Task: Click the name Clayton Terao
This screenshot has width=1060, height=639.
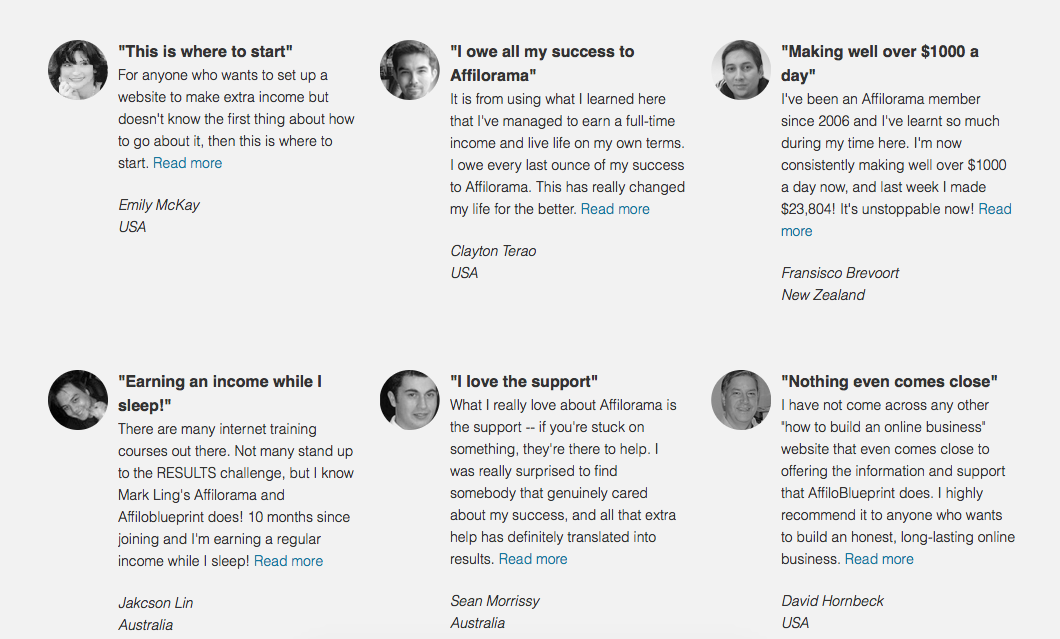Action: click(493, 251)
